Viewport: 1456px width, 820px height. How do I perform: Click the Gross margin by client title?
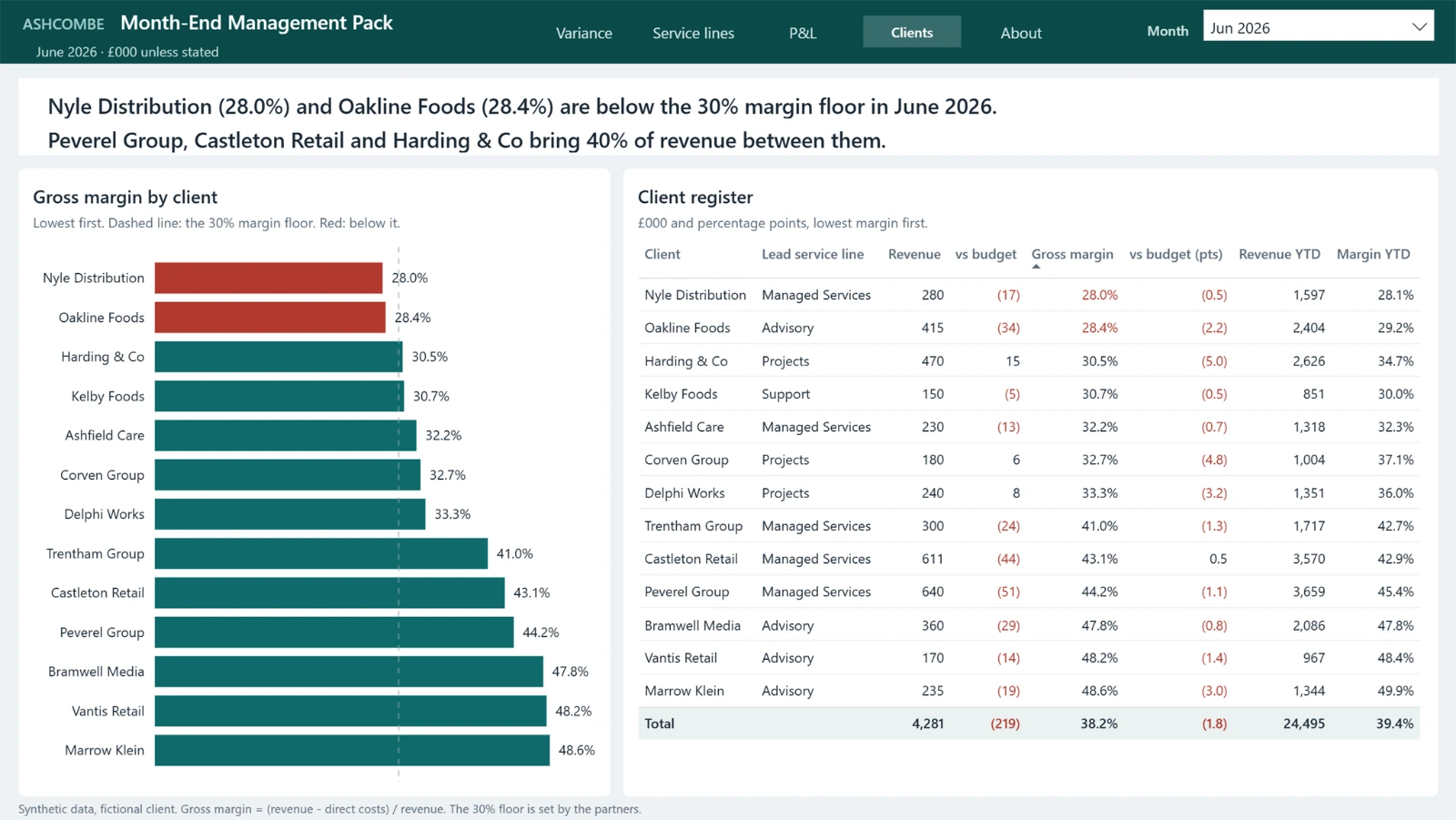(x=125, y=197)
